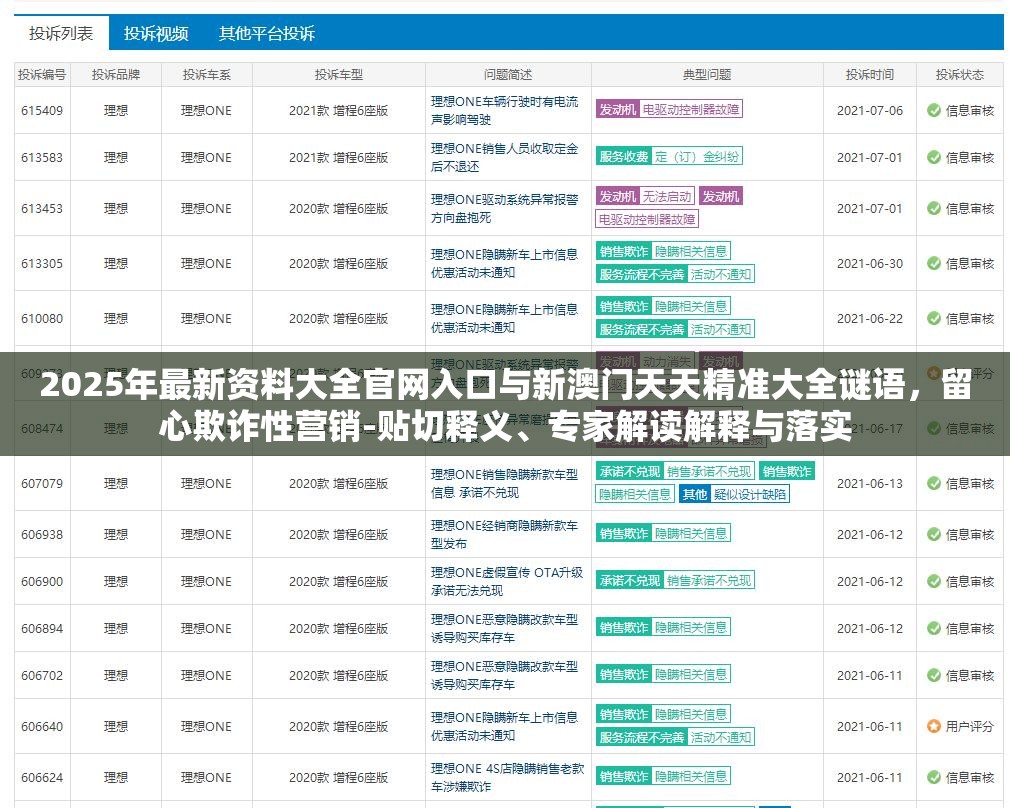The height and width of the screenshot is (808, 1010).
Task: Open complaint 613583 description about 定金不退还
Action: point(504,157)
